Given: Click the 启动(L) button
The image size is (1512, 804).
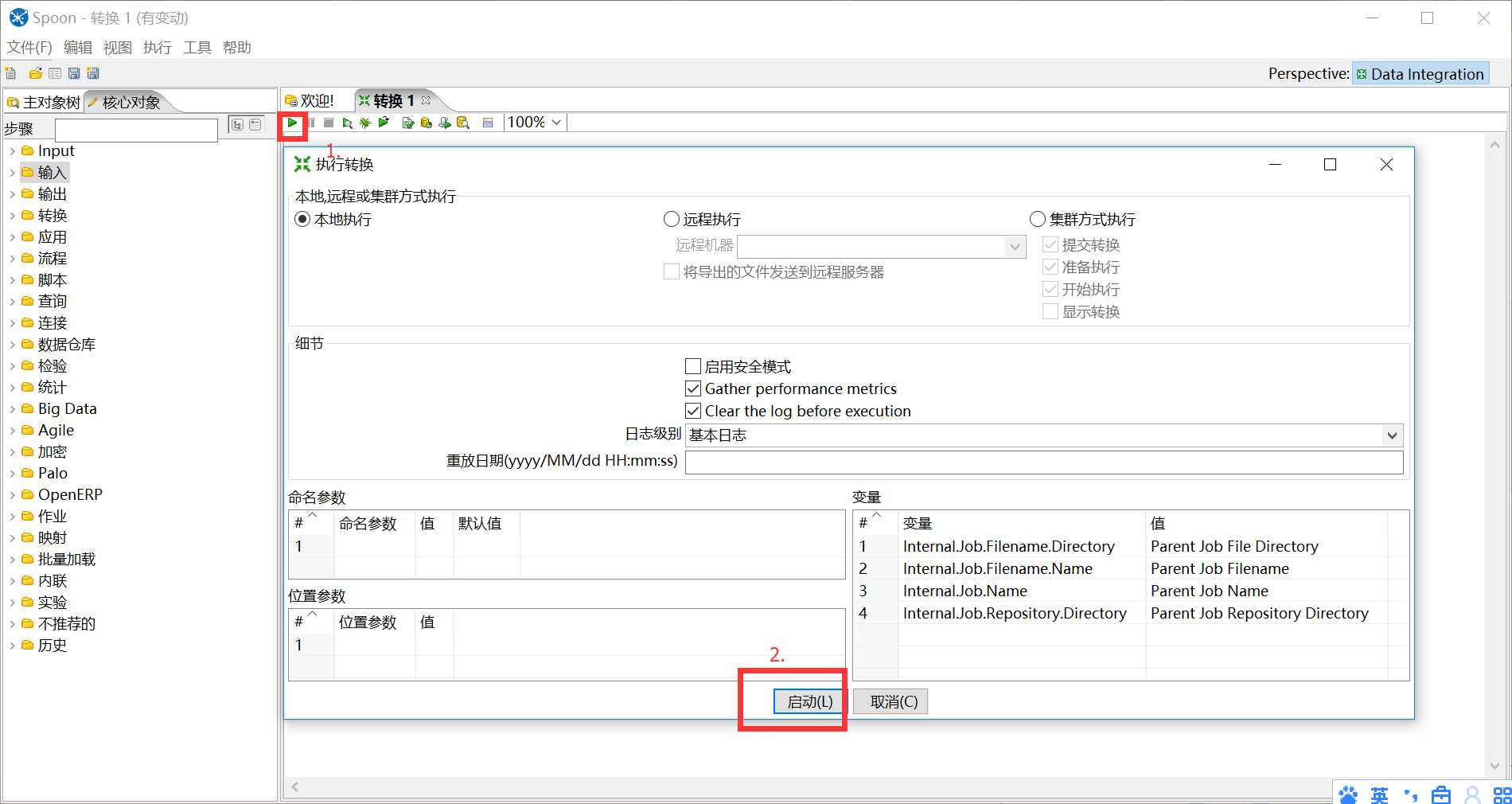Looking at the screenshot, I should pos(809,701).
